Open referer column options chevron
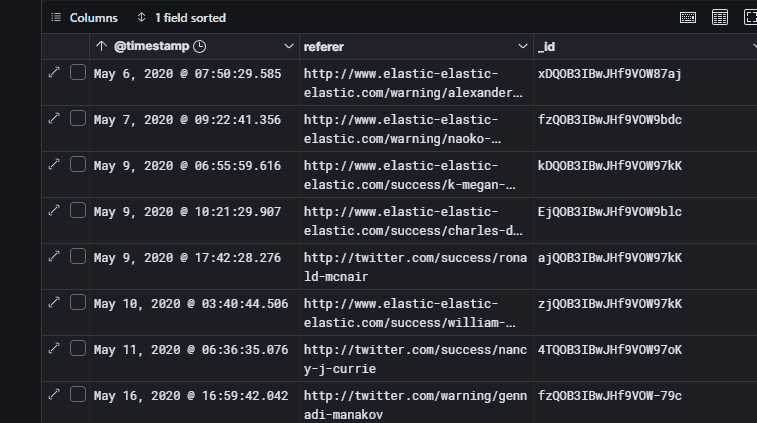Screen dimensions: 757x423 [522, 46]
